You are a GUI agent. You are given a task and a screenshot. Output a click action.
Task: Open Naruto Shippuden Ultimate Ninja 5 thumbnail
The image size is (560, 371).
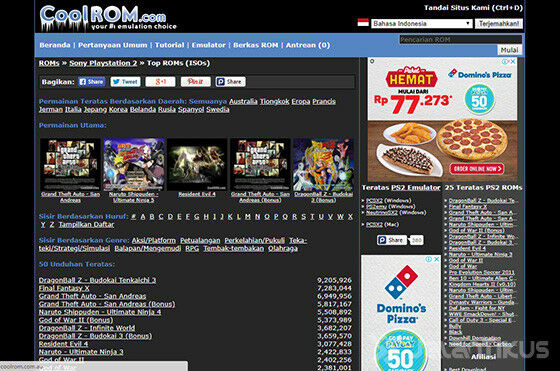point(134,165)
